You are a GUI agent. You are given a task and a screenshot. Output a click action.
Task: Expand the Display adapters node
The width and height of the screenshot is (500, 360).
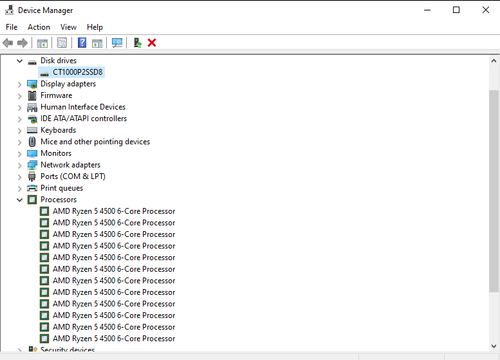[20, 84]
